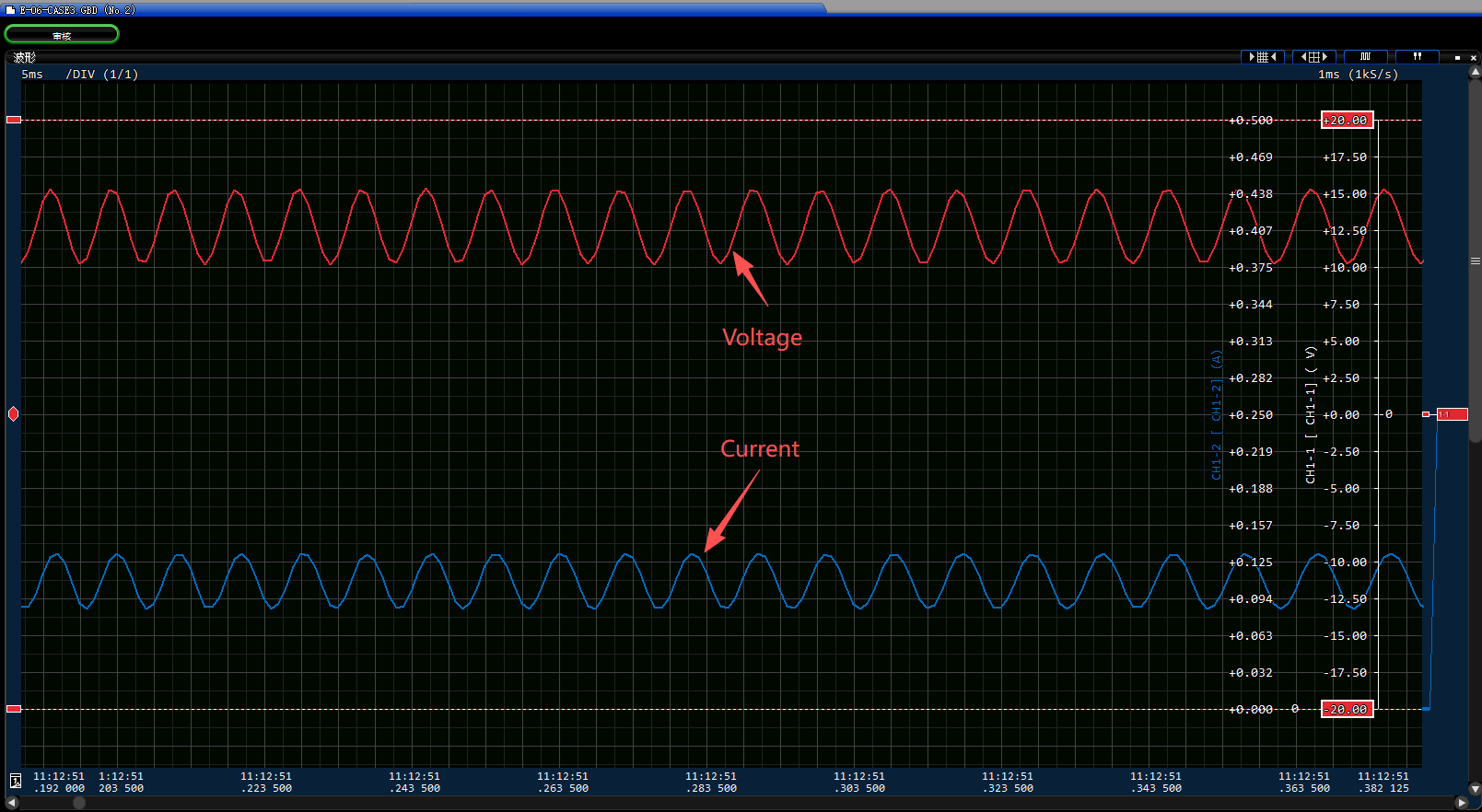The height and width of the screenshot is (812, 1482).
Task: Click the expand grid time-axis icon
Action: (x=1314, y=57)
